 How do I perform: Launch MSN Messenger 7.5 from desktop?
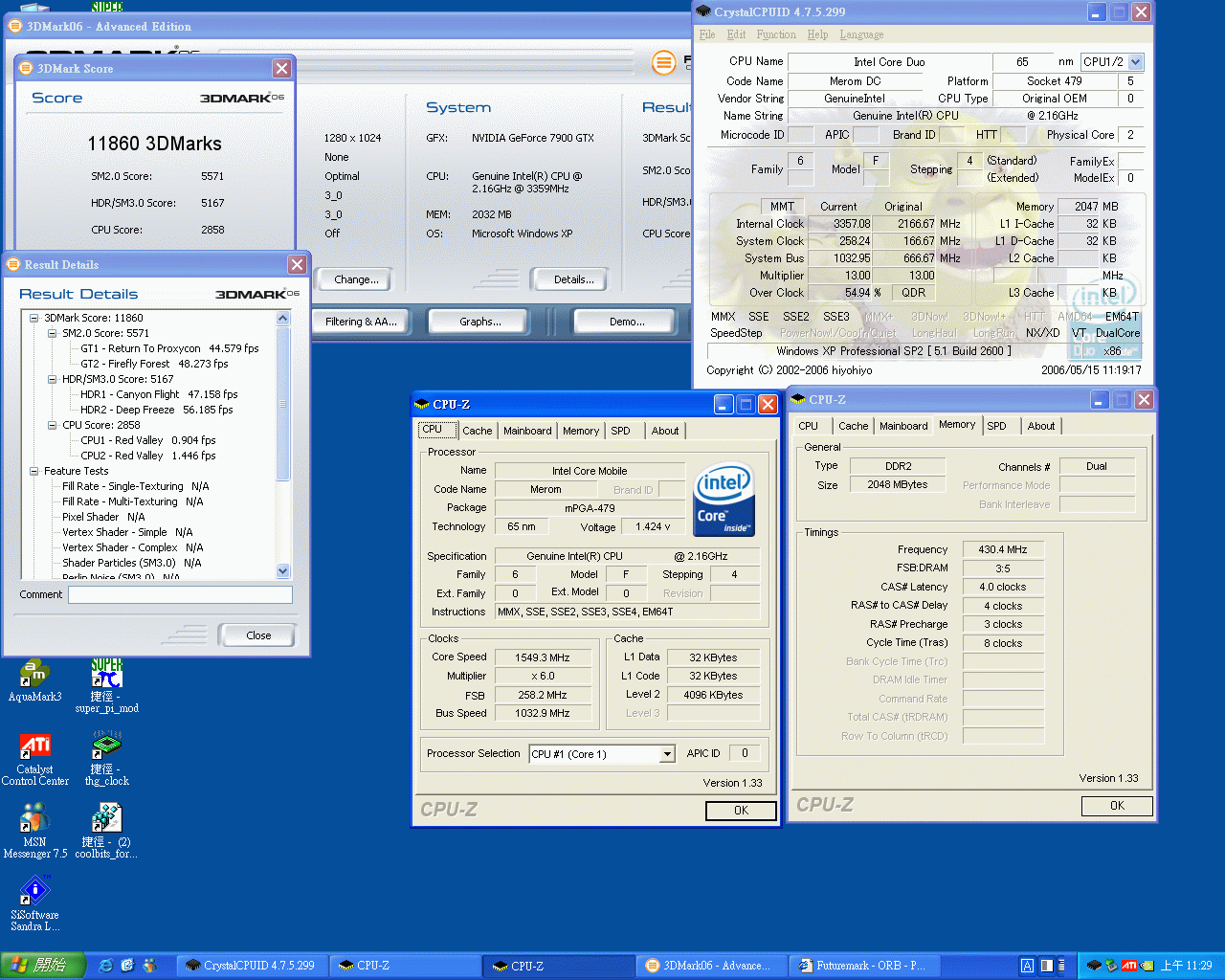pyautogui.click(x=34, y=819)
